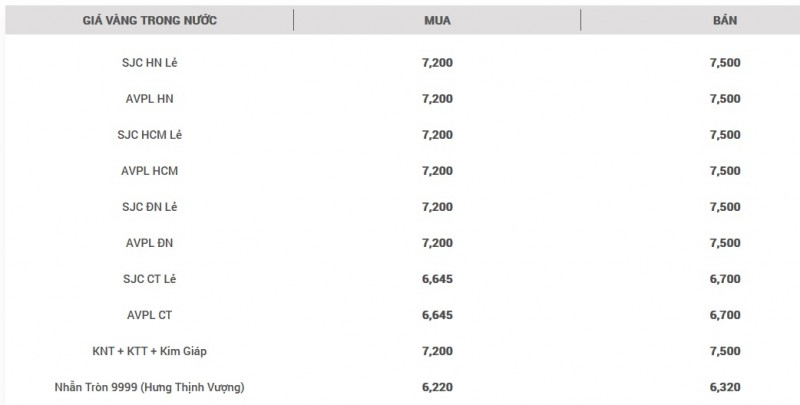This screenshot has height=405, width=800.
Task: Click the KNT + KTT + Kim Giáp sell price
Action: 724,351
